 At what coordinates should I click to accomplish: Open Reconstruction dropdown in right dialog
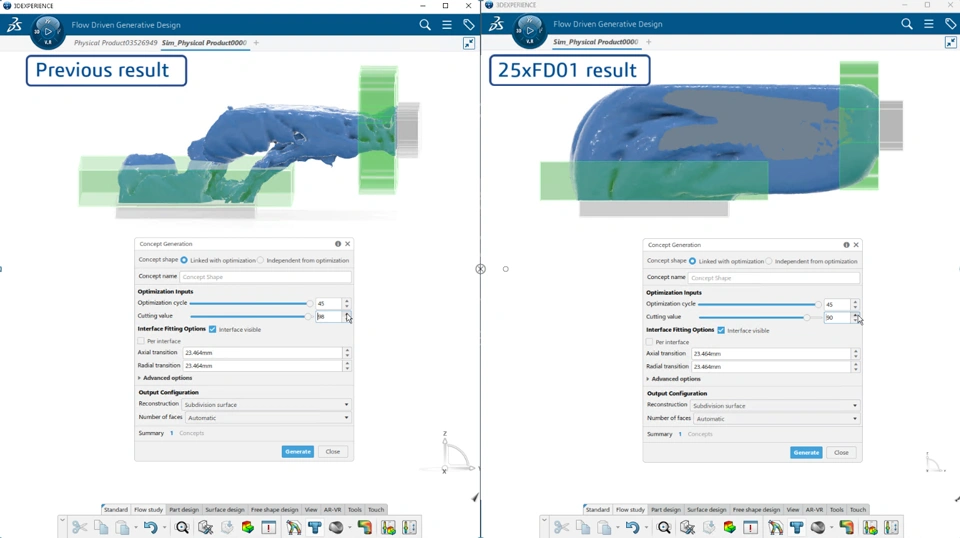coord(775,406)
